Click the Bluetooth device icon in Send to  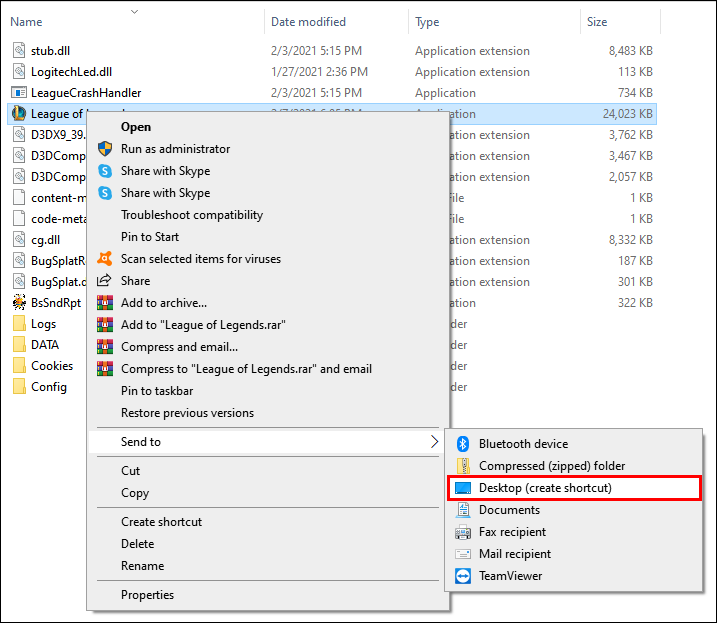[x=462, y=444]
